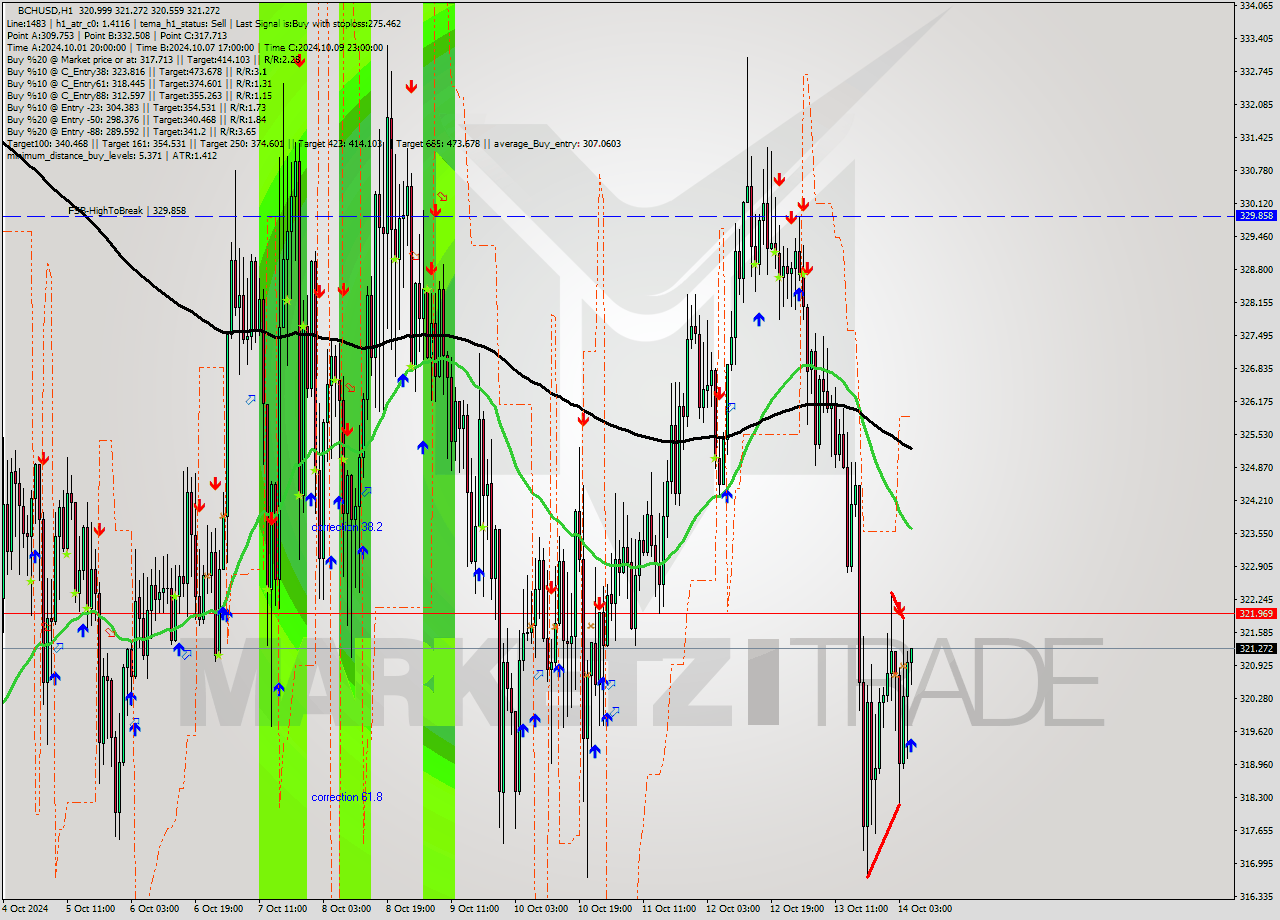Viewport: 1280px width, 920px height.
Task: Click the '14 Oct 03:00' time label
Action: pyautogui.click(x=924, y=909)
